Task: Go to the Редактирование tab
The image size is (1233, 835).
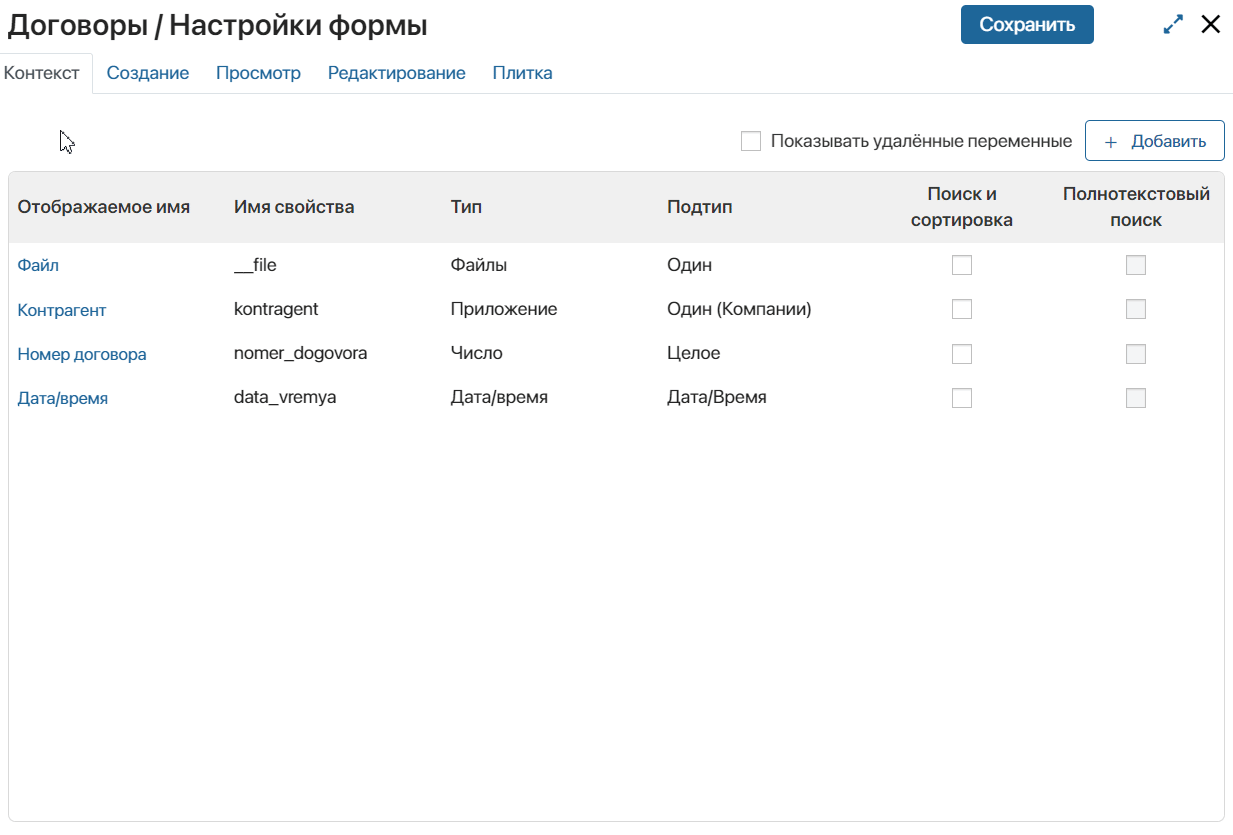Action: click(397, 73)
